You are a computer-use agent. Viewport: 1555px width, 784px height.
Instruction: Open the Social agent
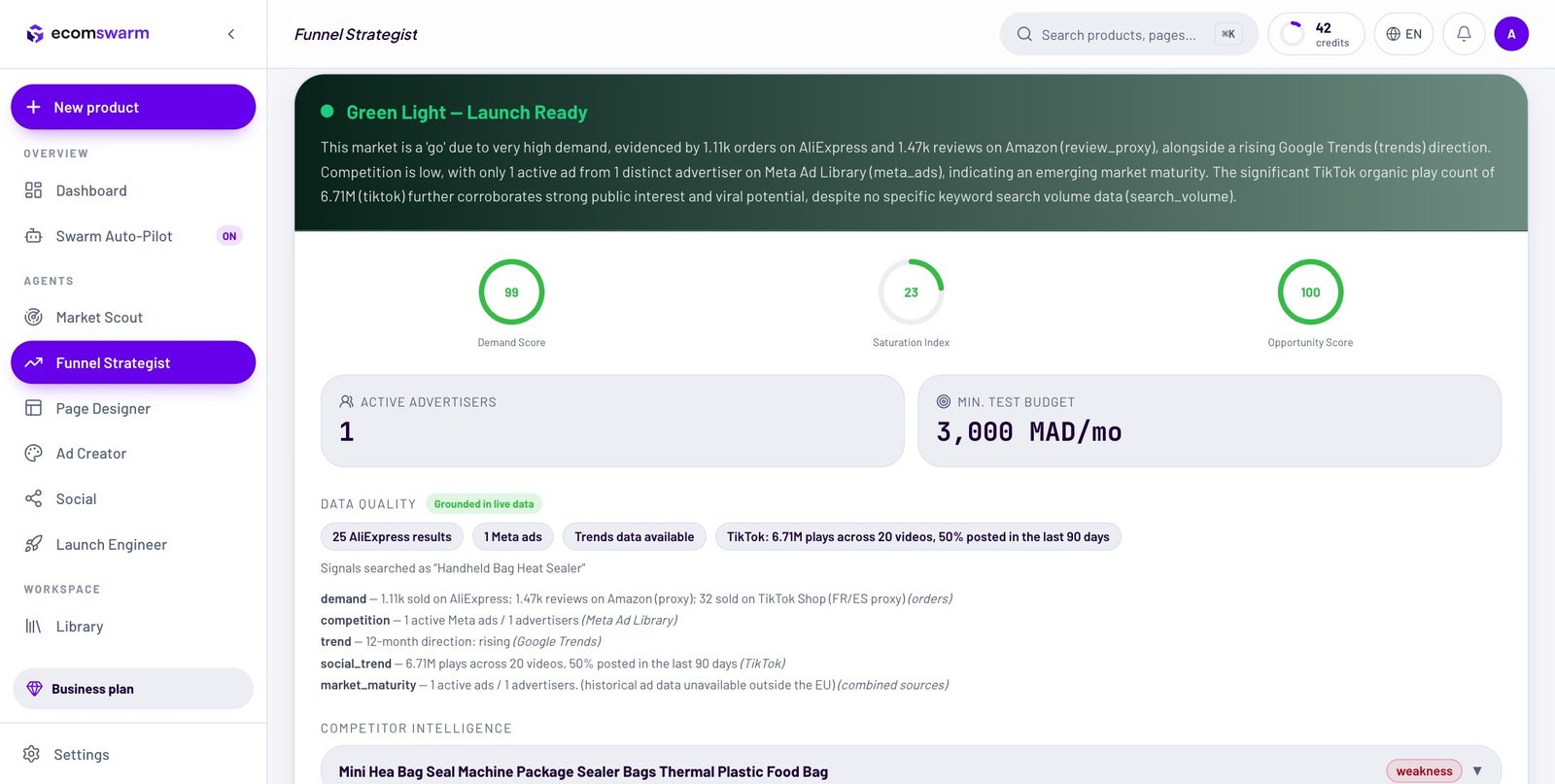[x=133, y=498]
